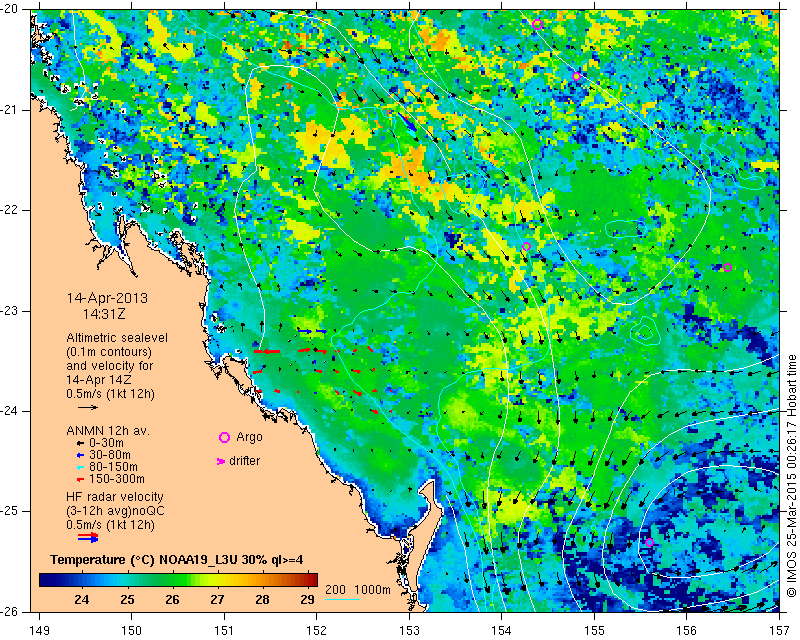Click the colorbar tick label '27'

[217, 599]
